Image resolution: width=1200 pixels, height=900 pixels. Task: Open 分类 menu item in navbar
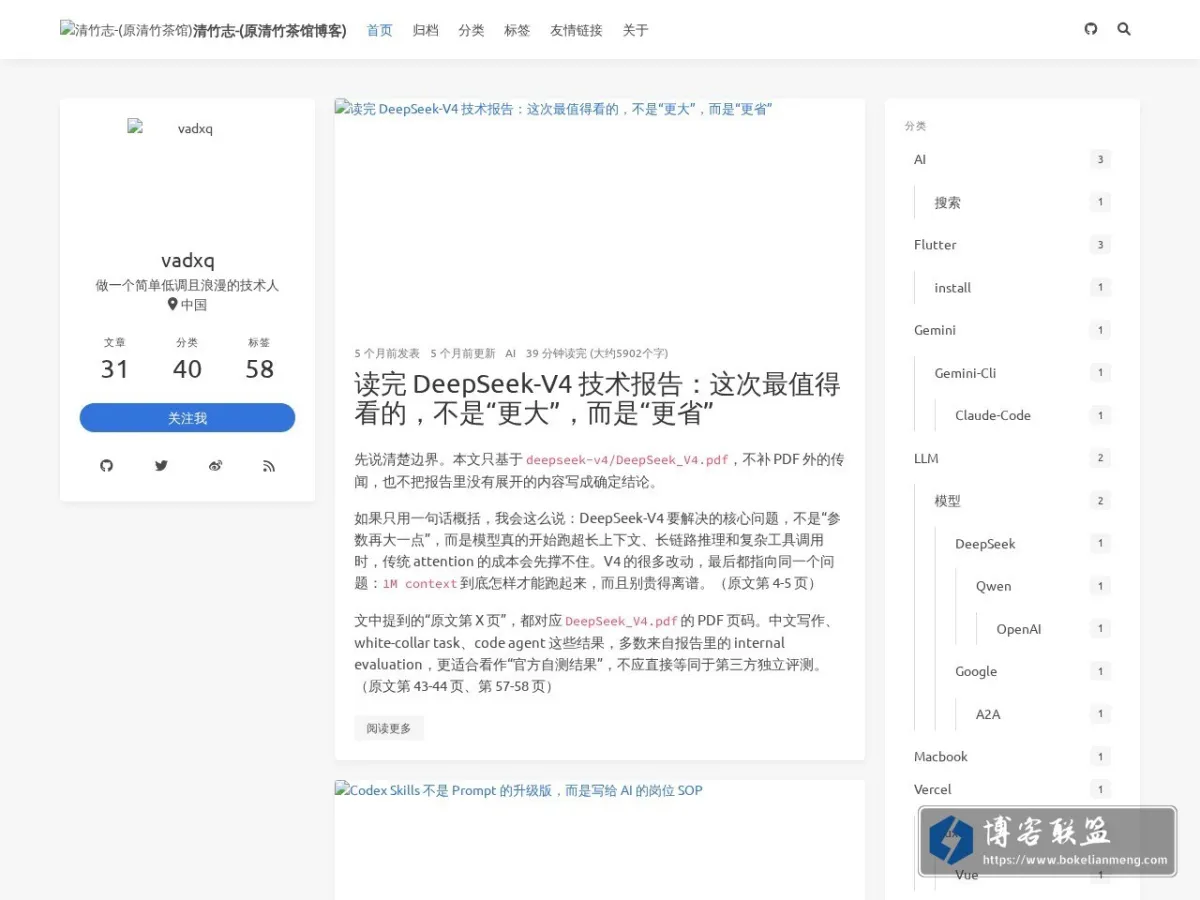[x=472, y=30]
